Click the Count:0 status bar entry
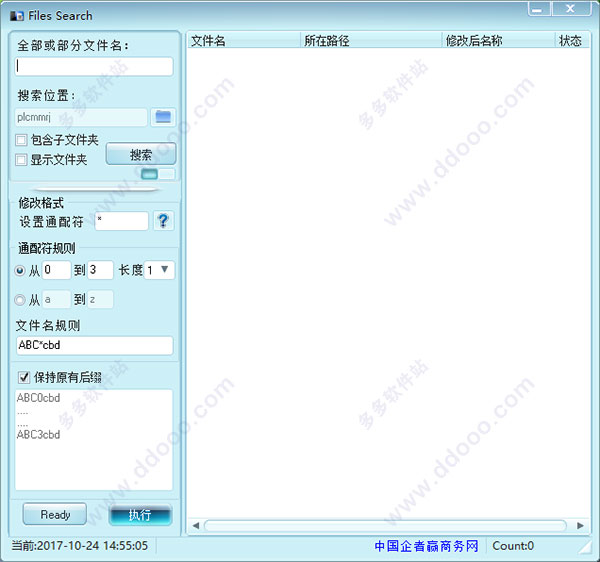600x562 pixels. 513,546
